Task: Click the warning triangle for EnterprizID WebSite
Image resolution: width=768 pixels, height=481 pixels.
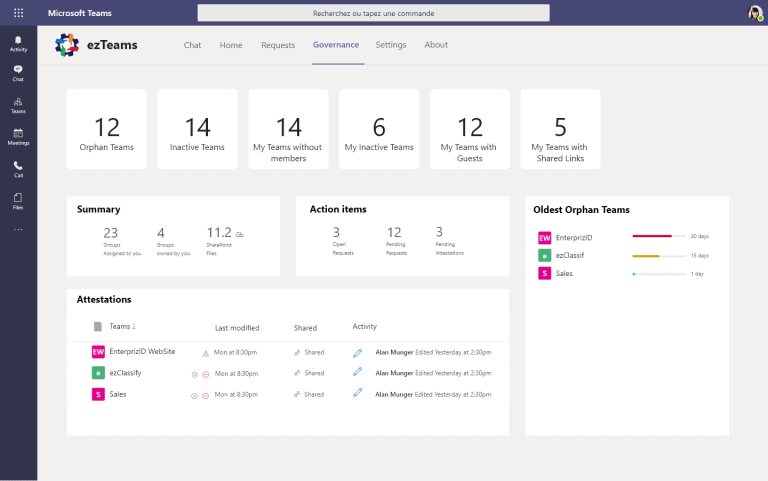Action: [x=206, y=353]
